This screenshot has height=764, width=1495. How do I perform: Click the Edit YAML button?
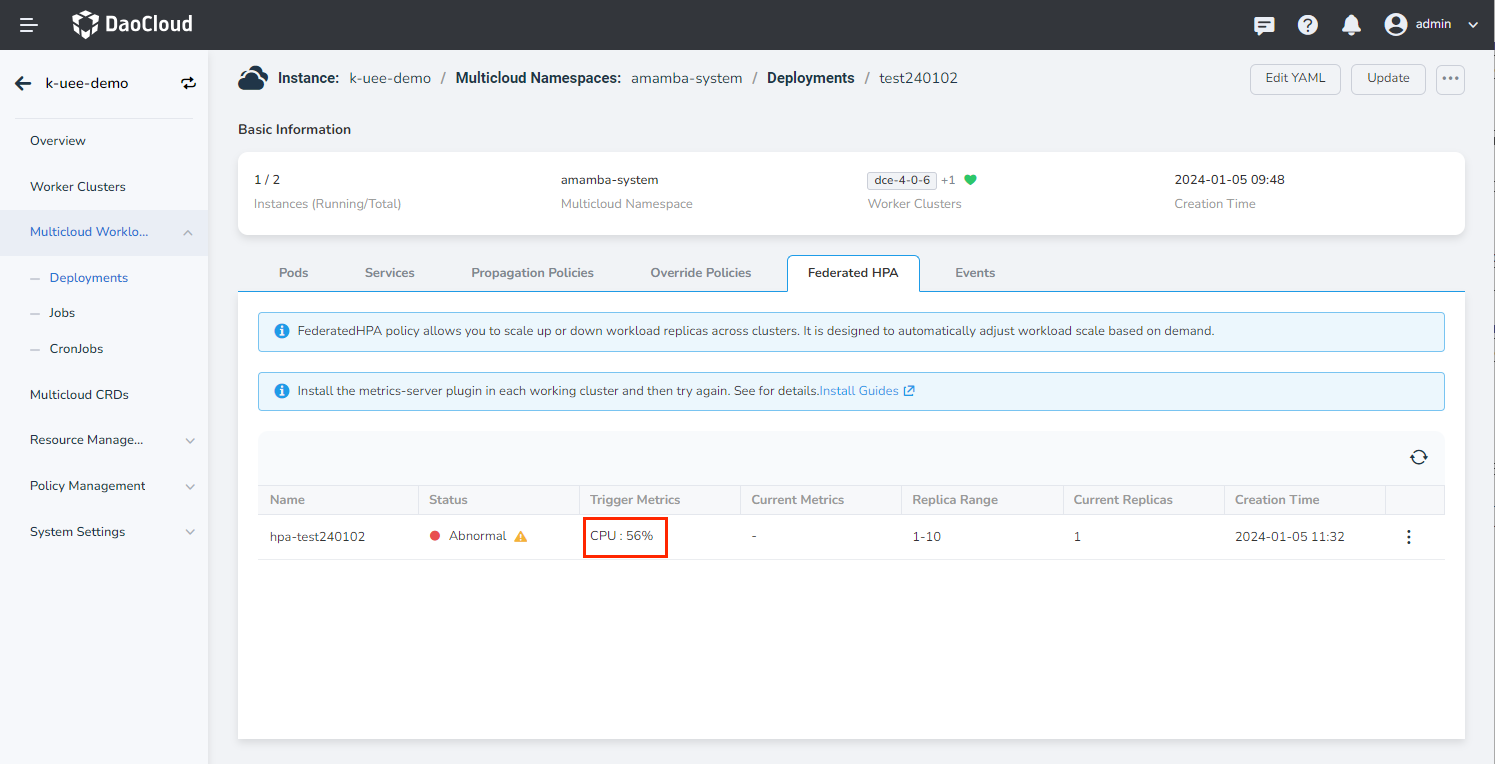[x=1295, y=79]
